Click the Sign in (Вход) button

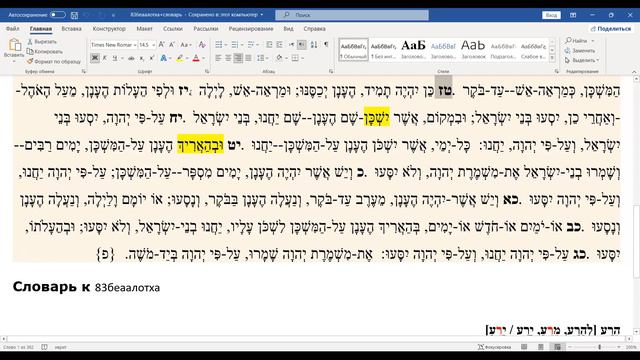tap(551, 15)
